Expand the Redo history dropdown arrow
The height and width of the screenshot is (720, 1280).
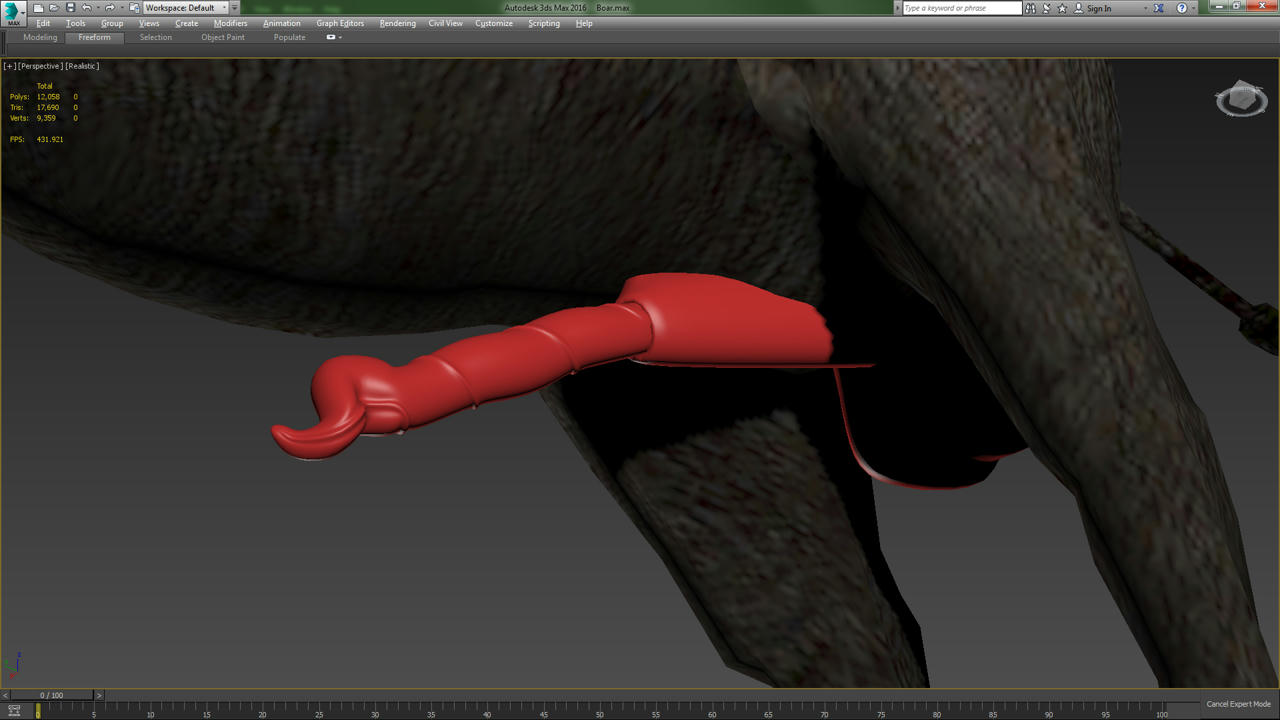[x=122, y=8]
